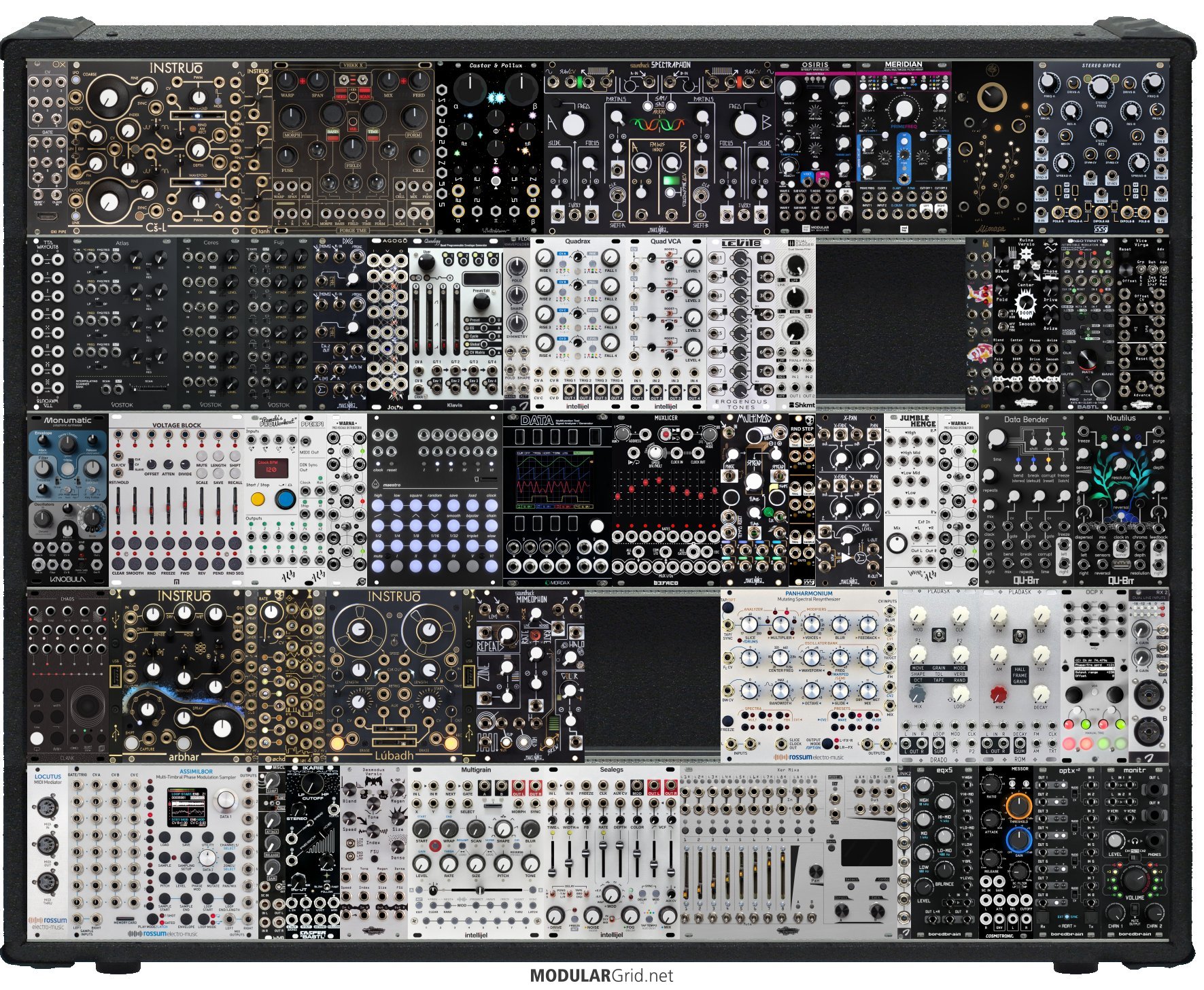Viewport: 1204px width, 990px height.
Task: Select the Make Noise Mimeophon module
Action: tap(530, 676)
